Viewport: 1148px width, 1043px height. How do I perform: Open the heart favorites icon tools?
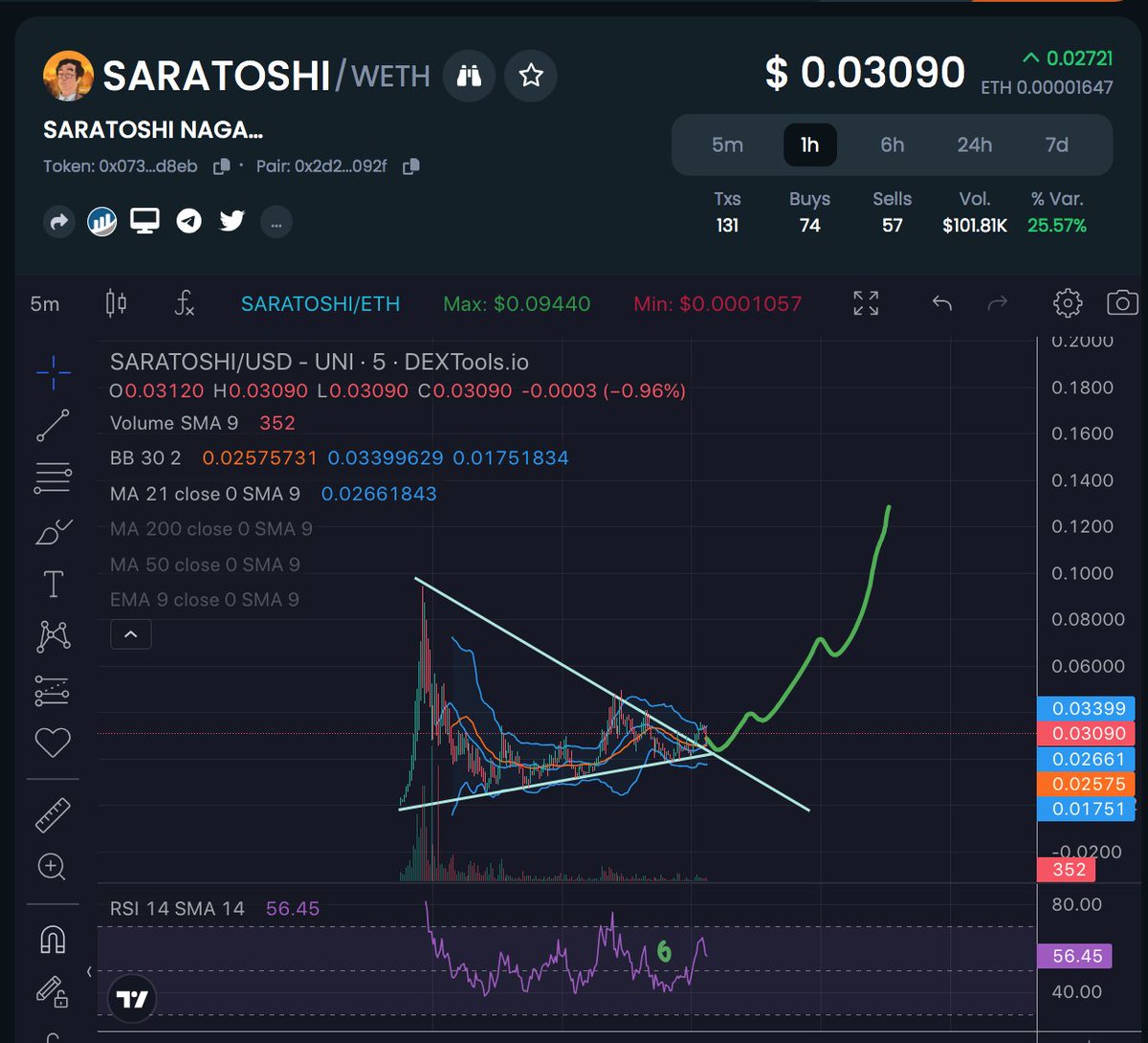[x=53, y=743]
